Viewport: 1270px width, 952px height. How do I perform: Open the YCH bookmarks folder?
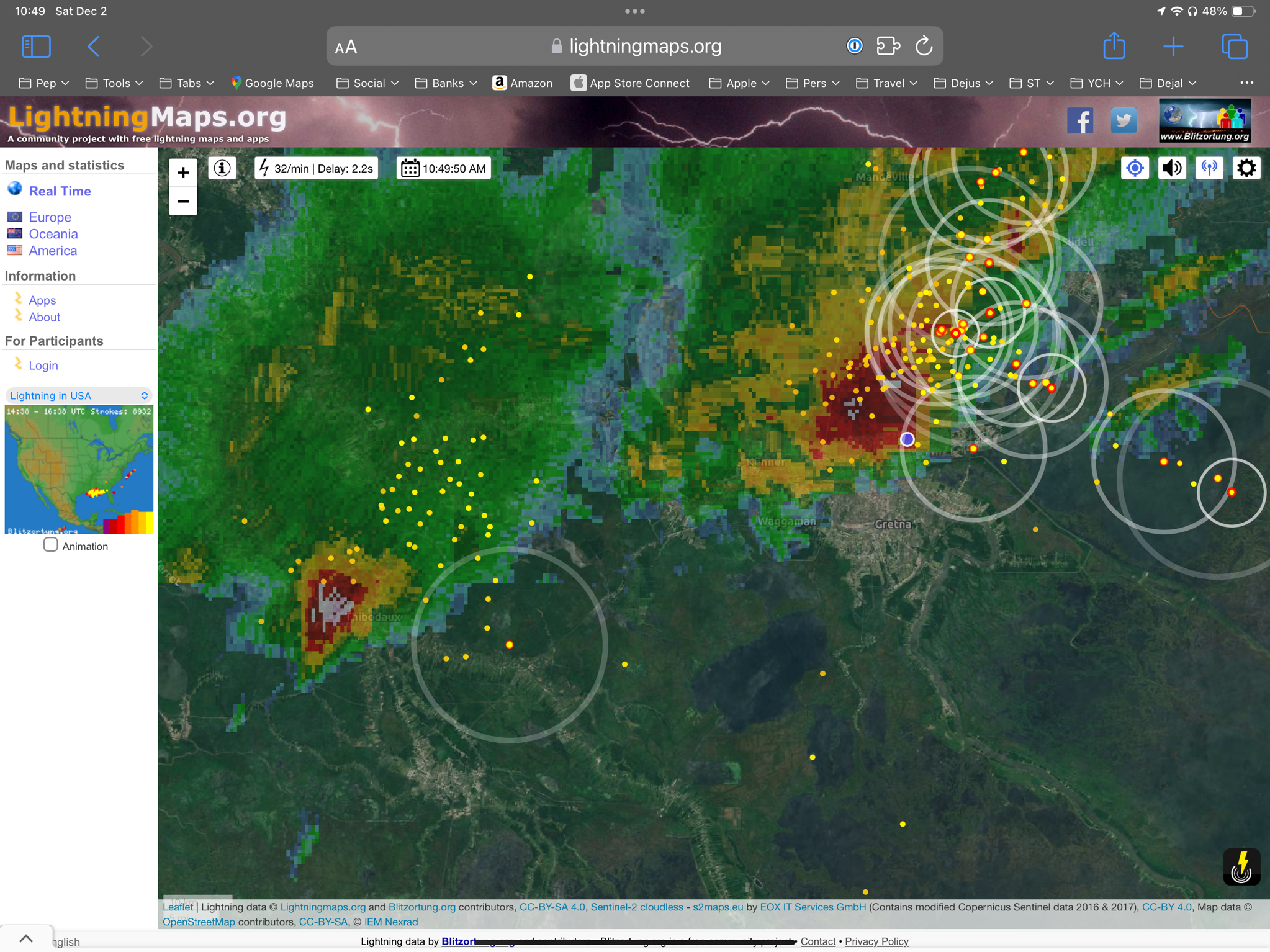click(1097, 83)
